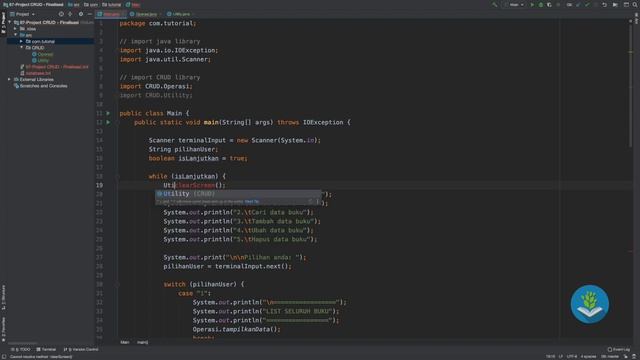Click the line:column position indicator
This screenshot has width=640, height=360.
click(551, 357)
